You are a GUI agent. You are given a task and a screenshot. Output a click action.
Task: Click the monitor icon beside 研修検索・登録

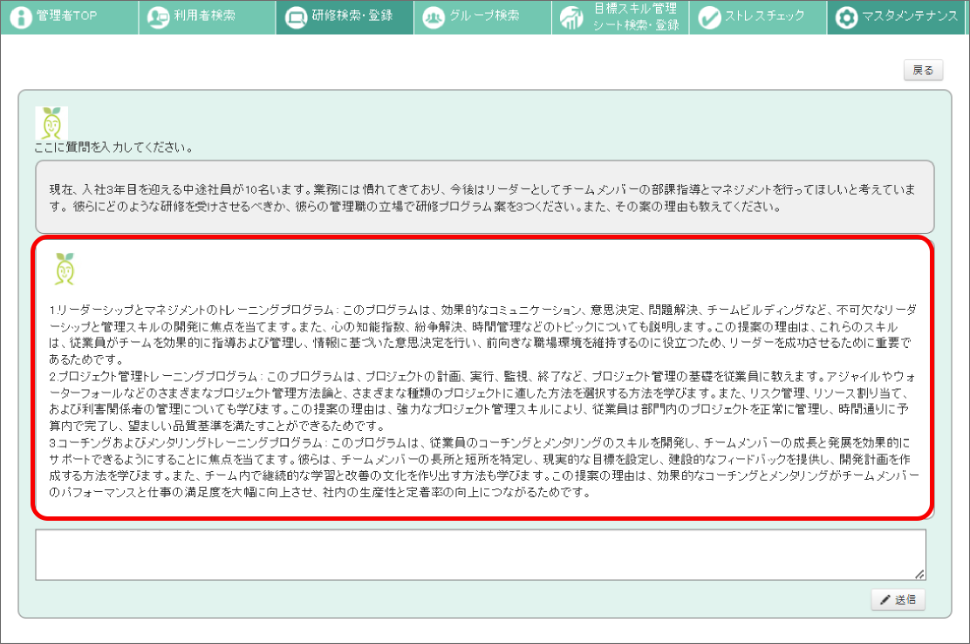pyautogui.click(x=296, y=17)
